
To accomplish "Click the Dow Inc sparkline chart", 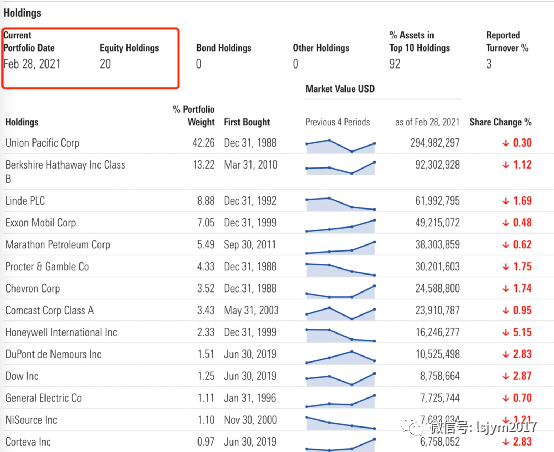I will click(341, 379).
